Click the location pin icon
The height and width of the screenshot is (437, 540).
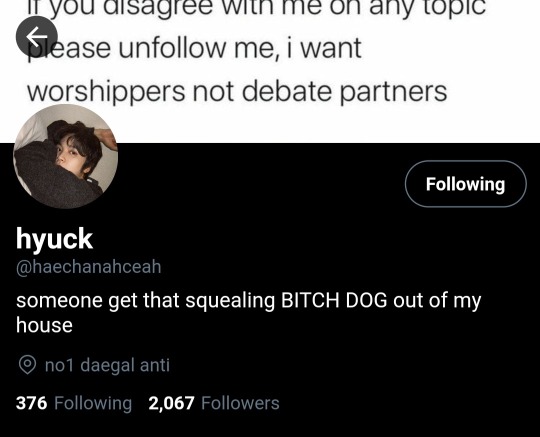click(x=27, y=365)
